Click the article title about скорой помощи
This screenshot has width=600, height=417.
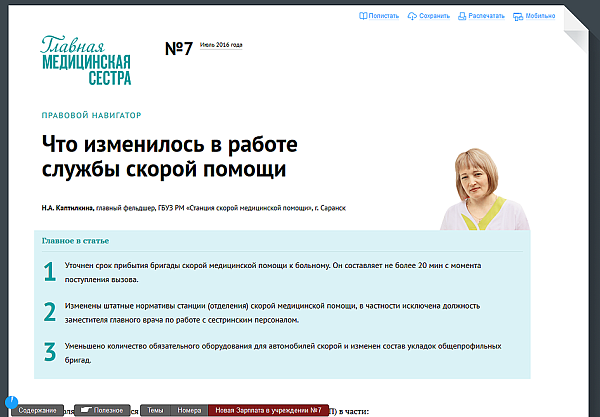point(170,156)
